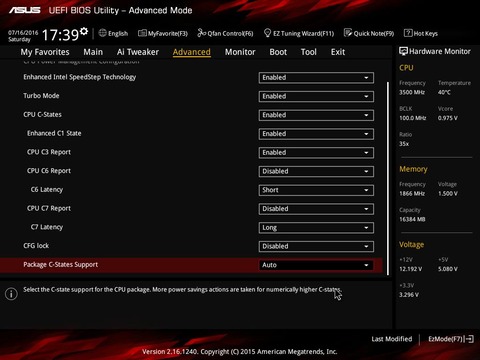The image size is (480, 360).
Task: Open the Exit tab
Action: (338, 52)
